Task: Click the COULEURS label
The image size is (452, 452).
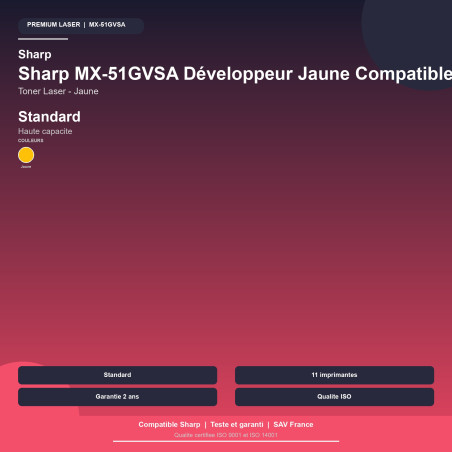Action: (31, 141)
